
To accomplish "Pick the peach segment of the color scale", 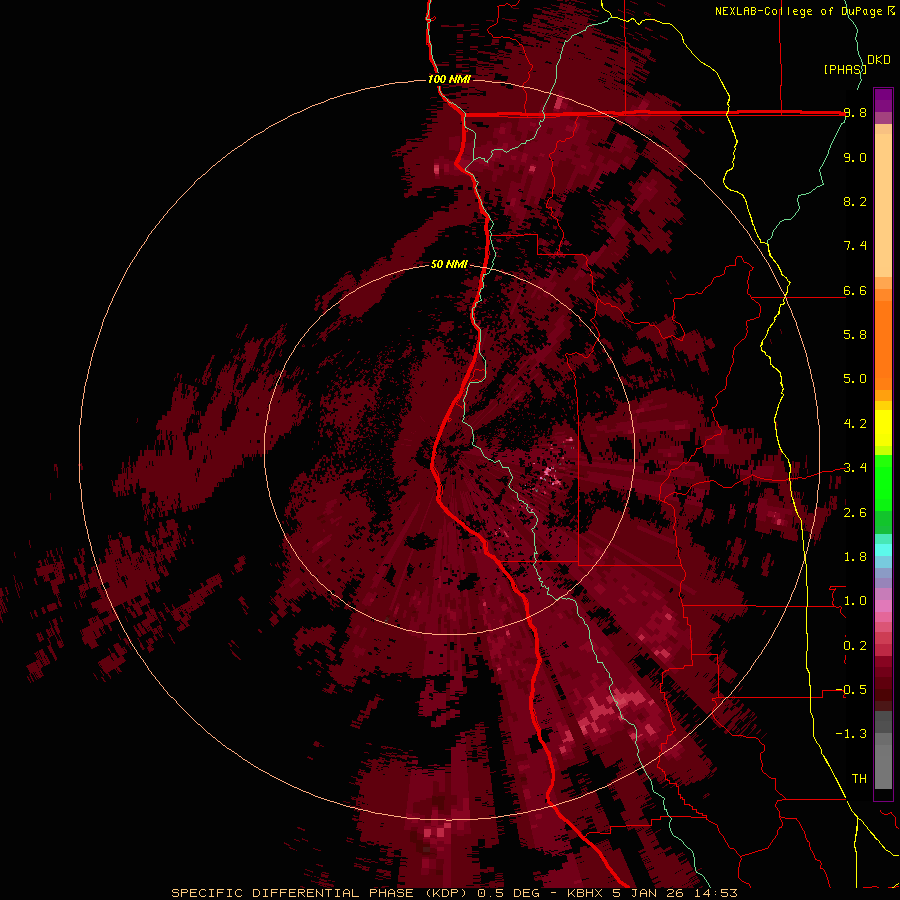I will click(x=883, y=201).
